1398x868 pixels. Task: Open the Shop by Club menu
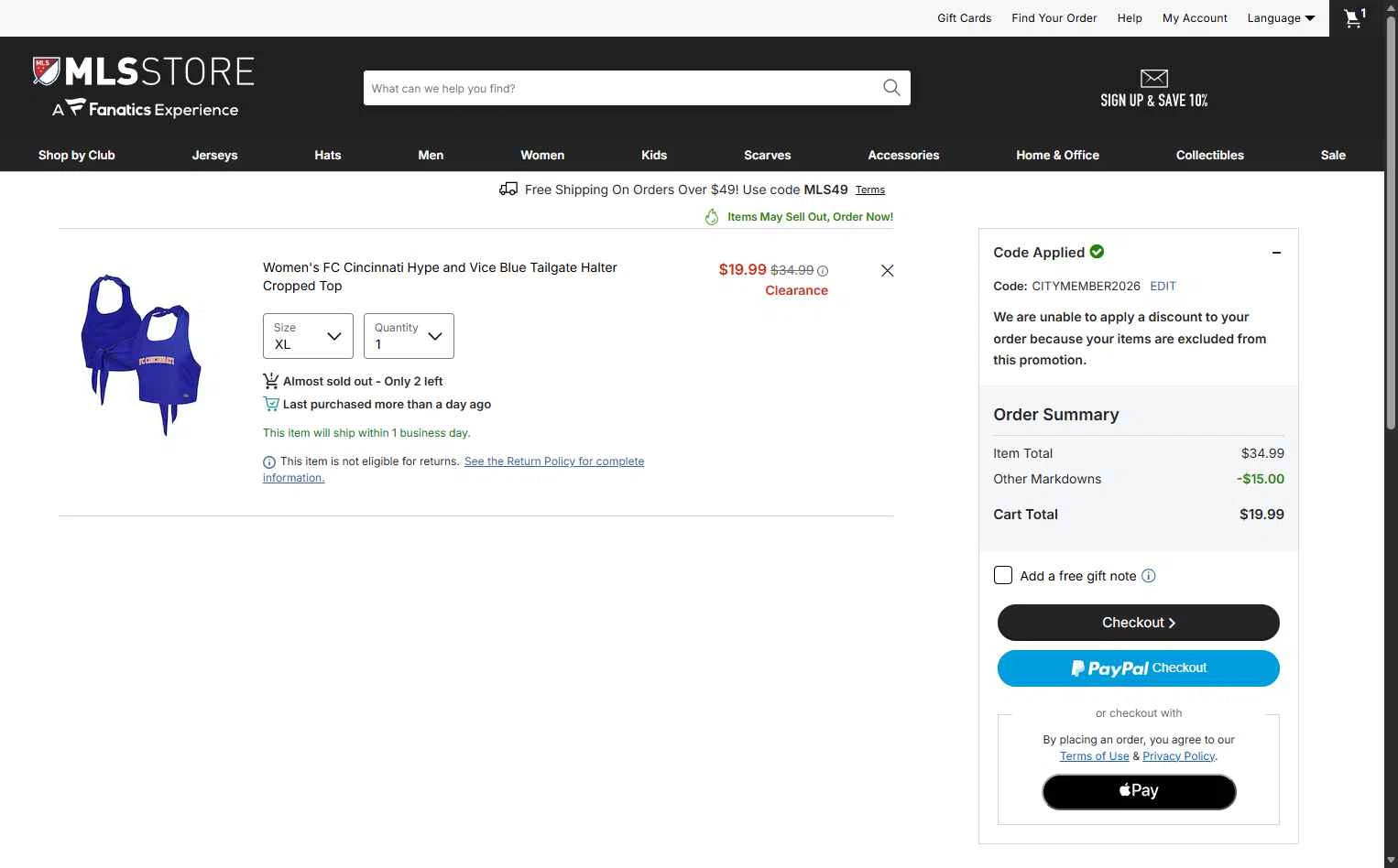point(77,155)
